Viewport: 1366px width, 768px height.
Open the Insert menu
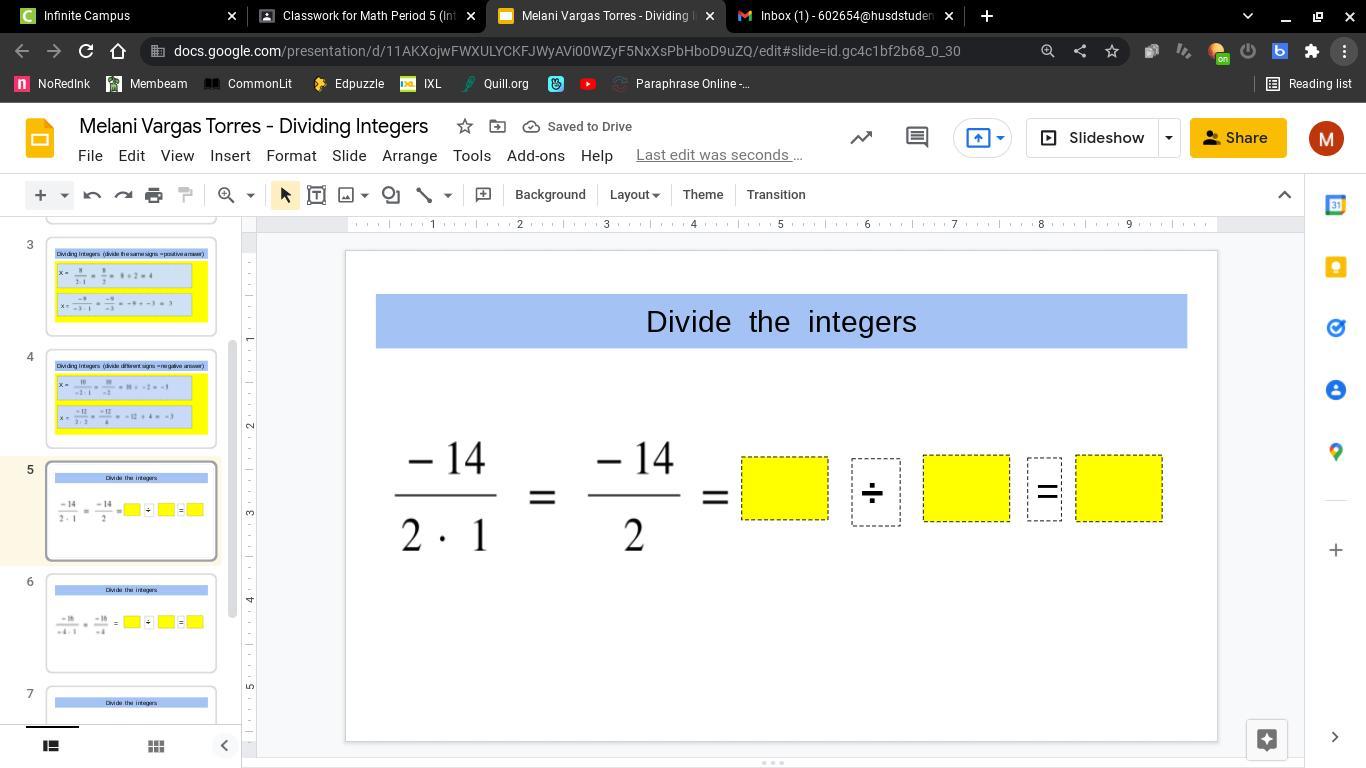(x=230, y=156)
